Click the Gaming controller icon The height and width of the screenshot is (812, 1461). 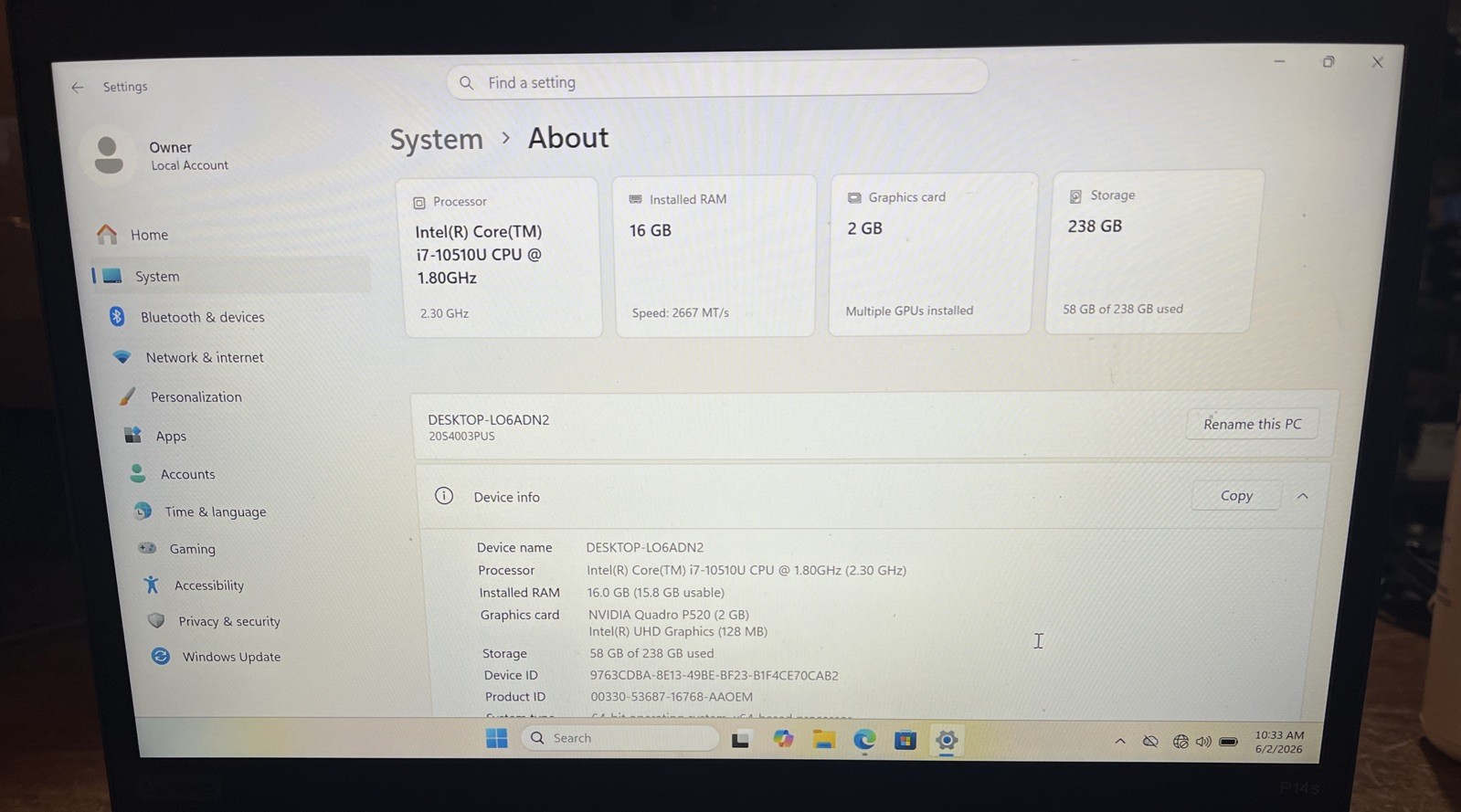click(x=147, y=548)
